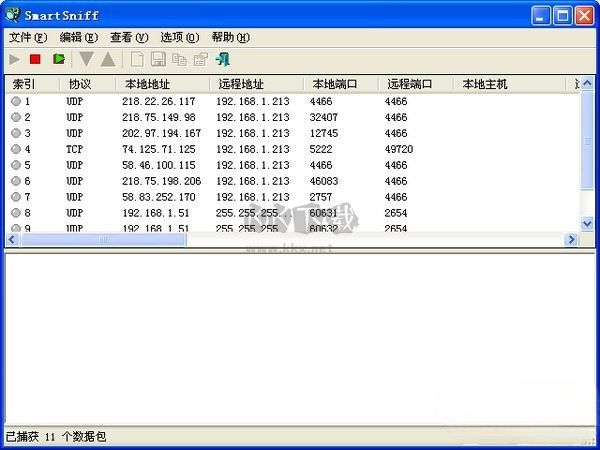This screenshot has height=450, width=600.
Task: Sort by the 远程地址 column header
Action: [256, 84]
